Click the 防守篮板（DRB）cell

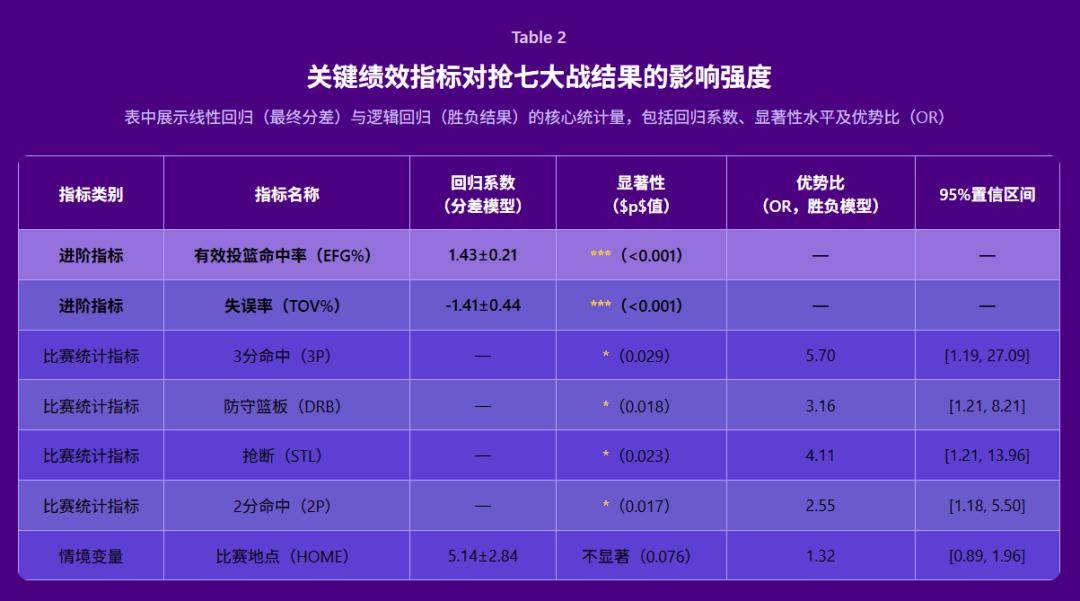coord(287,406)
